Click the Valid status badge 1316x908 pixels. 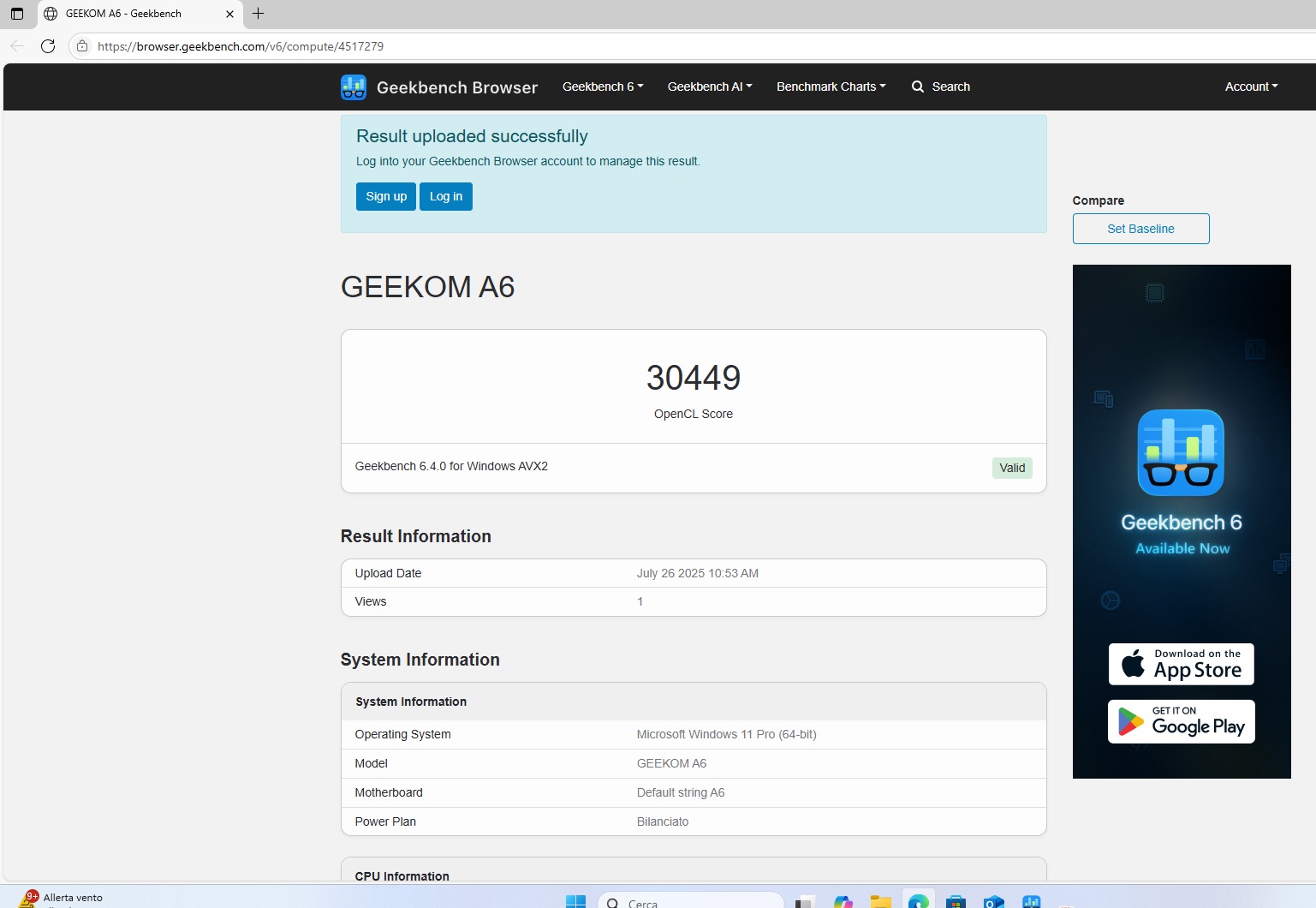(1012, 468)
